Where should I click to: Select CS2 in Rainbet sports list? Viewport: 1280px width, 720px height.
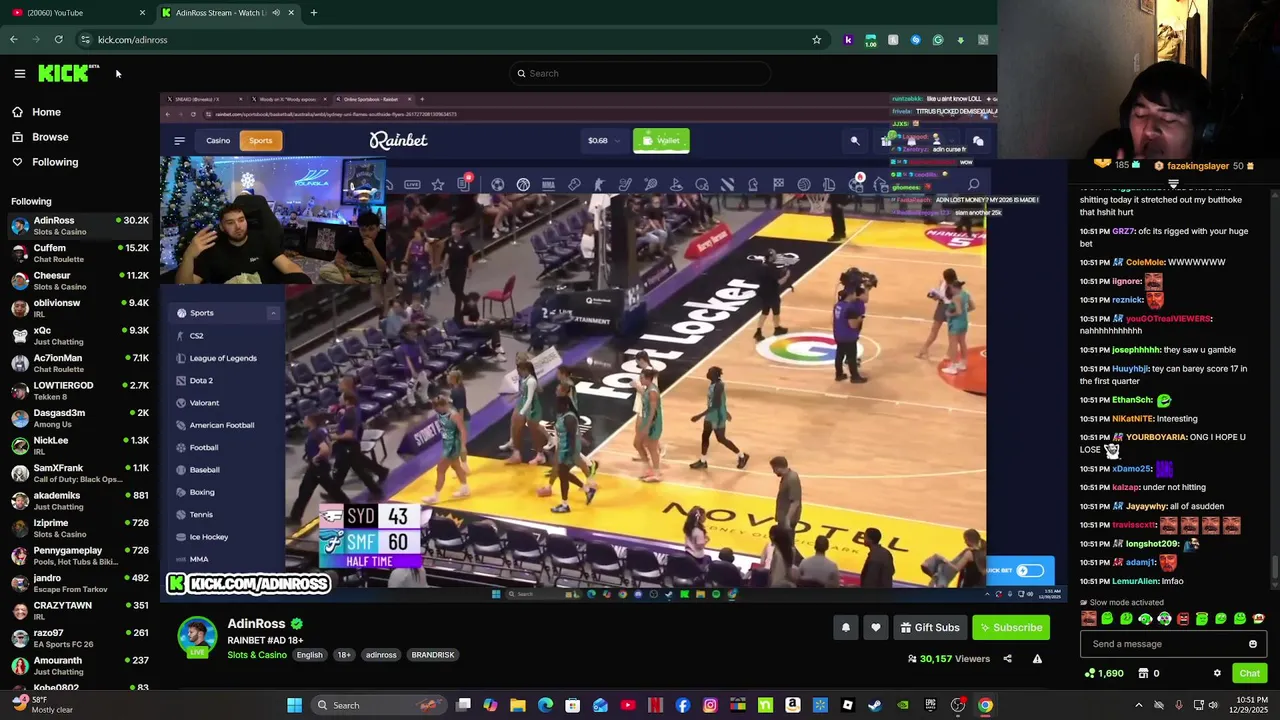pos(197,336)
